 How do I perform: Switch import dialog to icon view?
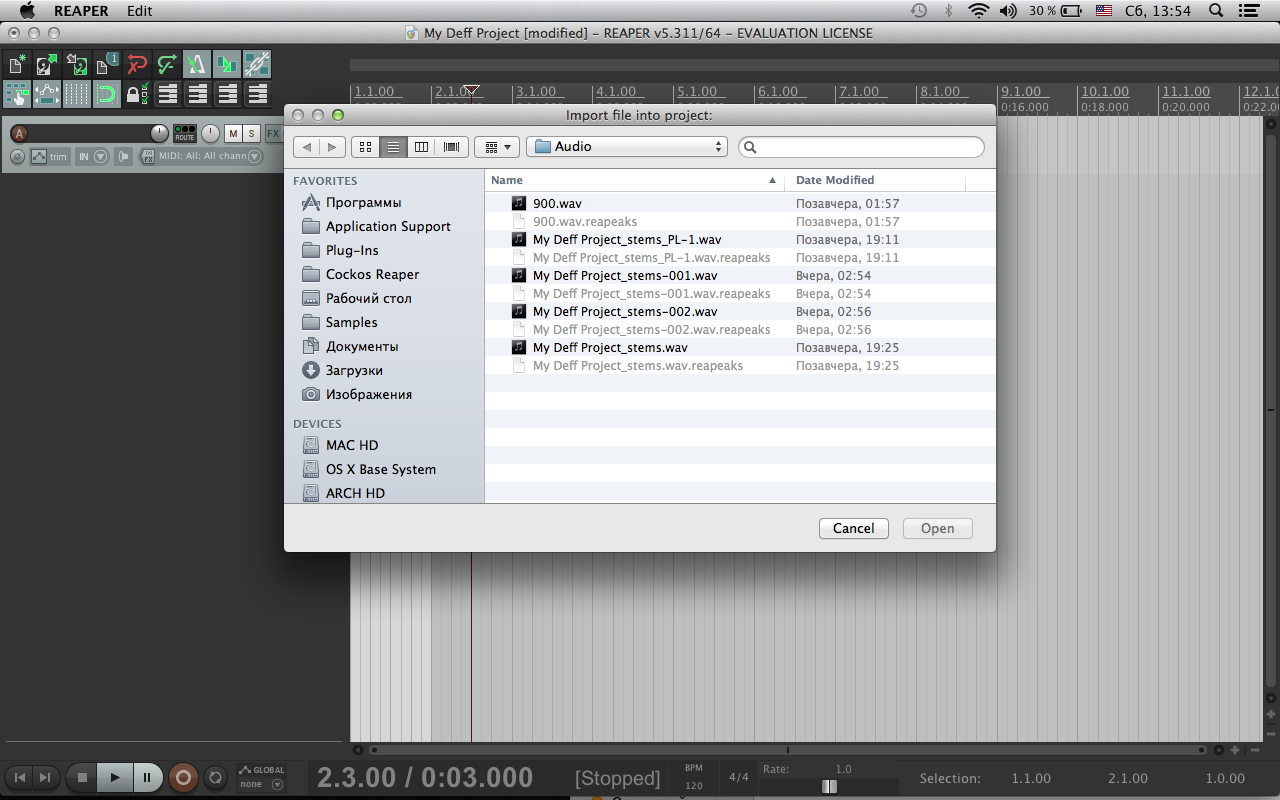tap(365, 147)
